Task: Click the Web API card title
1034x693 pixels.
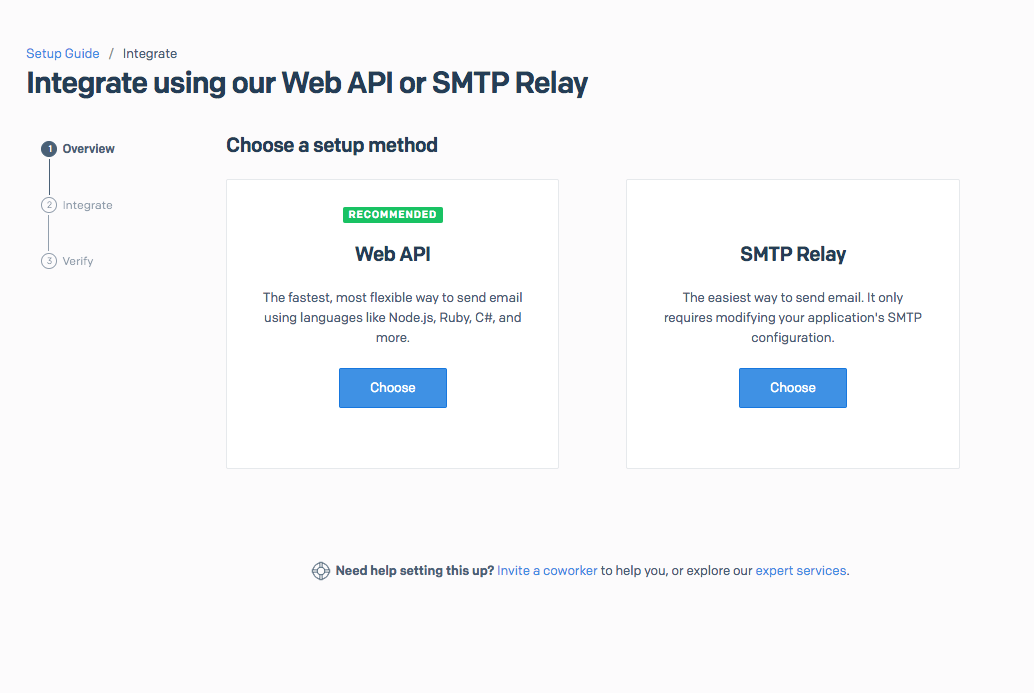Action: click(393, 254)
